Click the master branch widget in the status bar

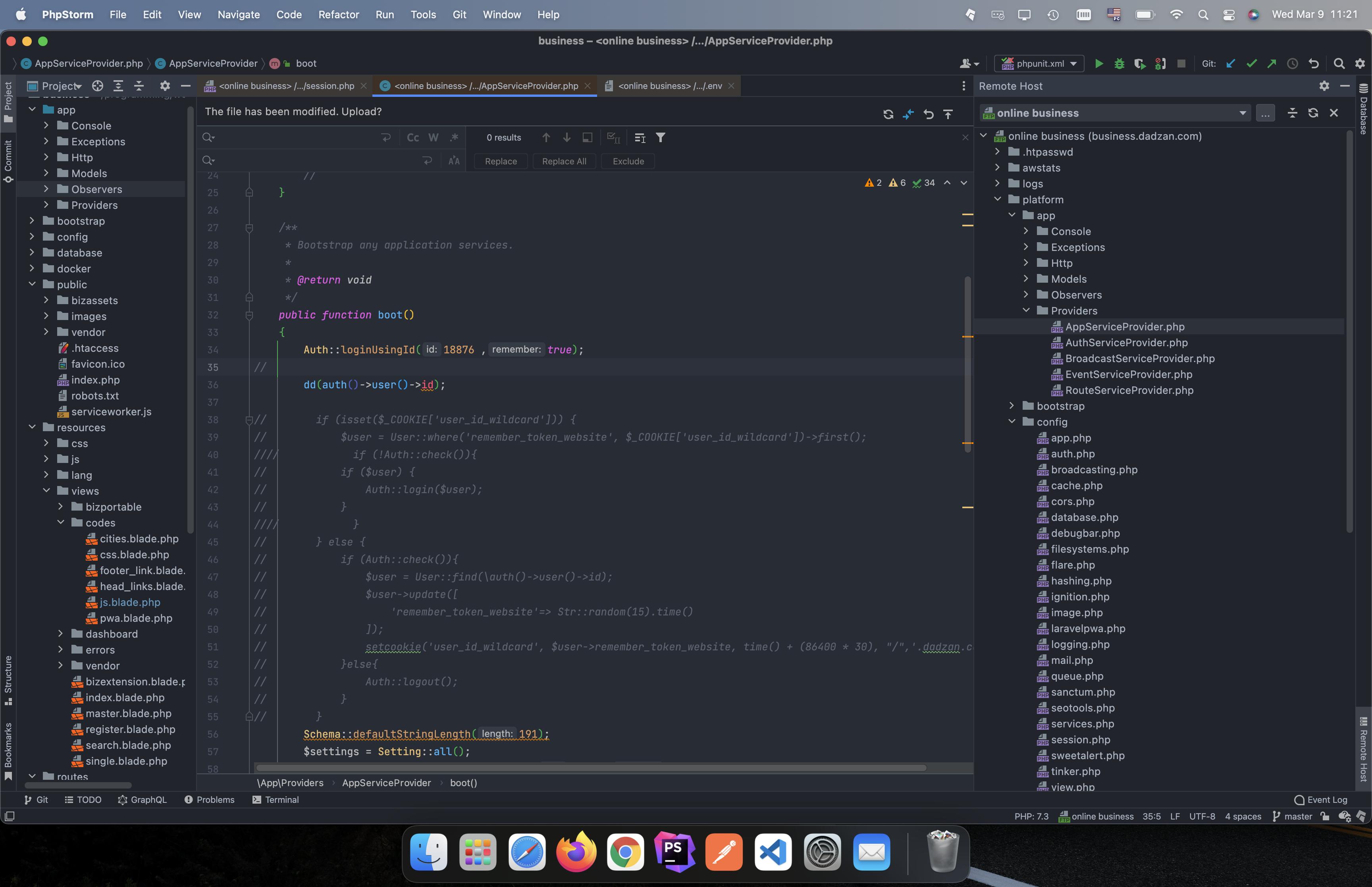[1293, 816]
